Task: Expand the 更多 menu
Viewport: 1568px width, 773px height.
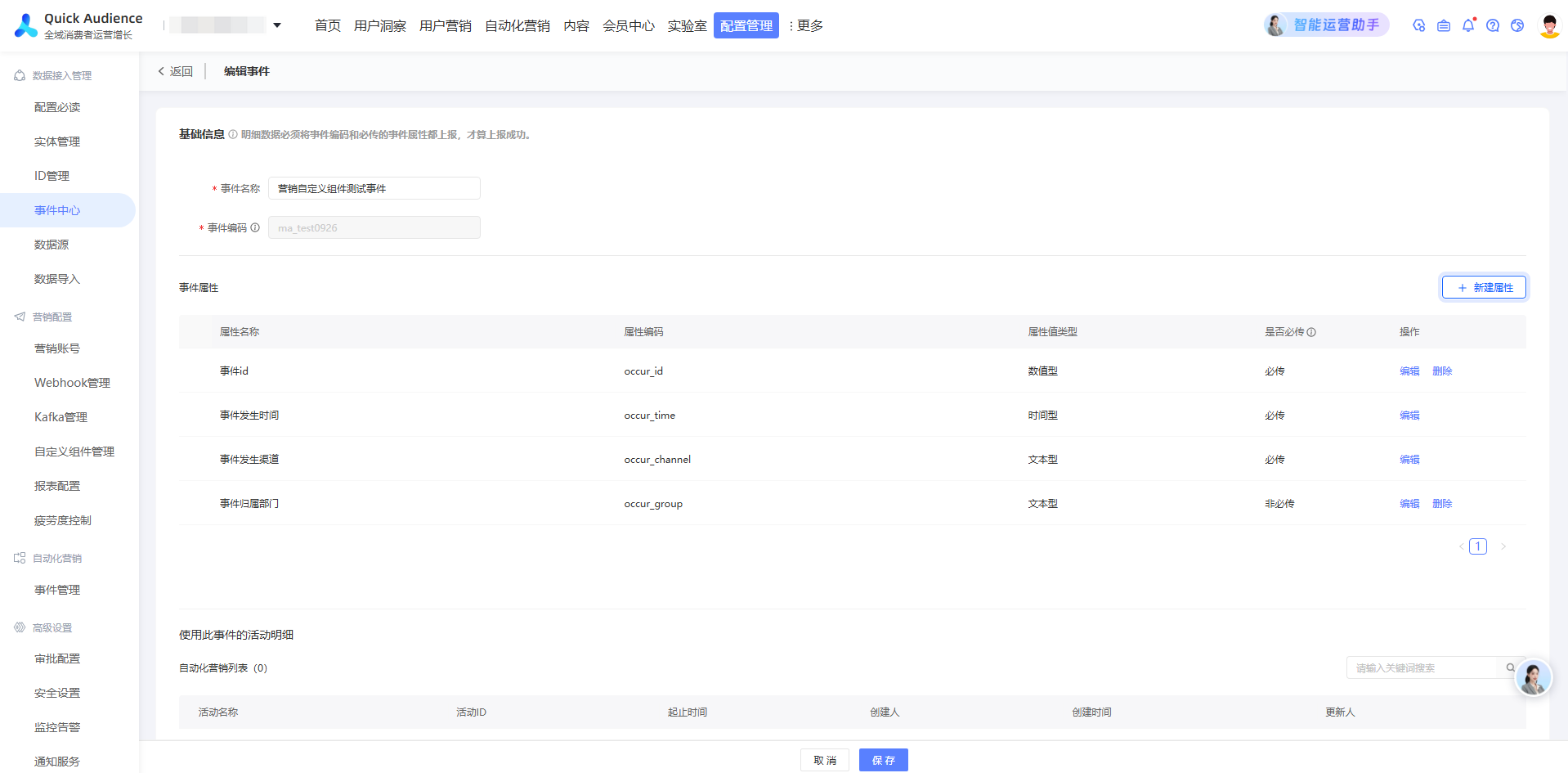Action: point(806,25)
